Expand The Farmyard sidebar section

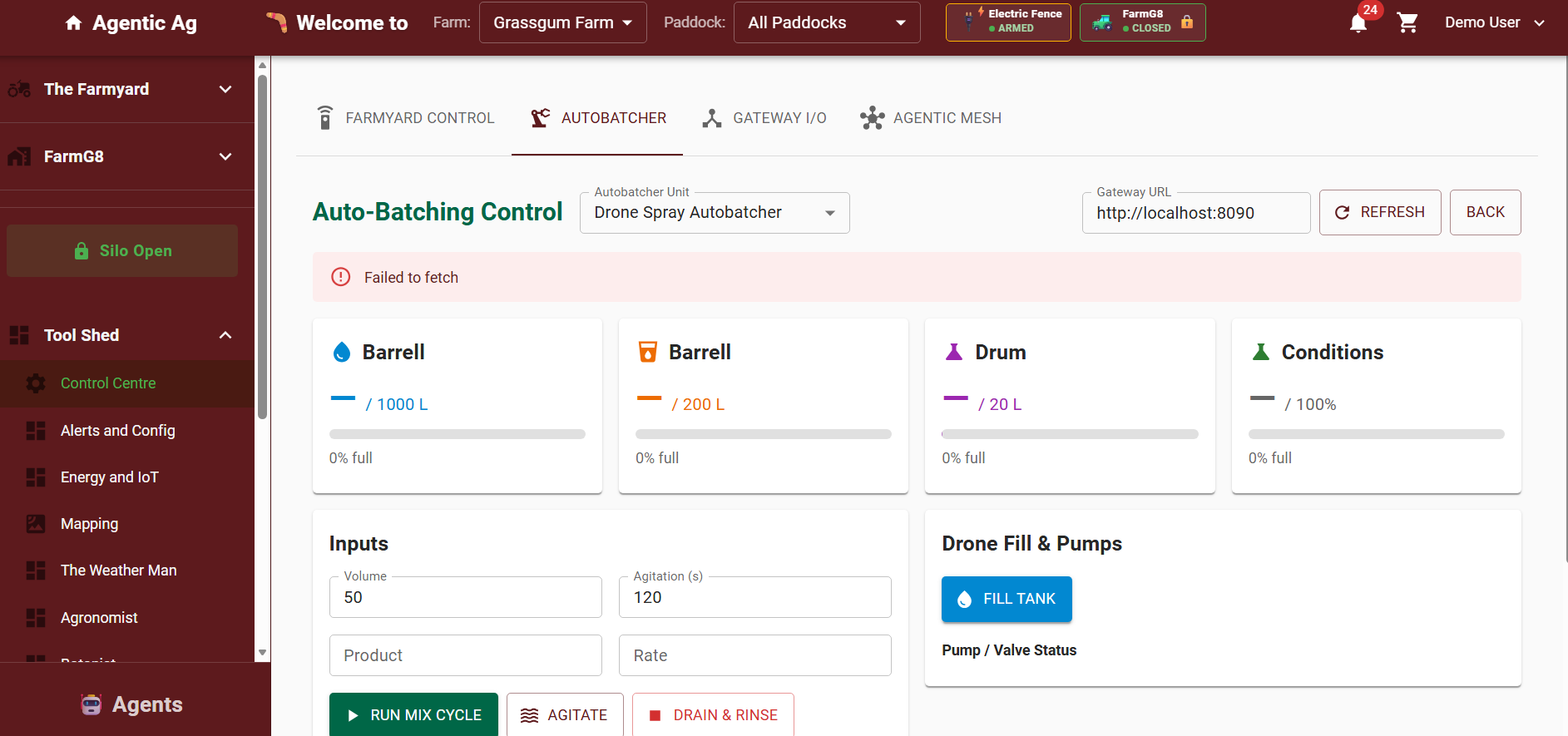127,89
